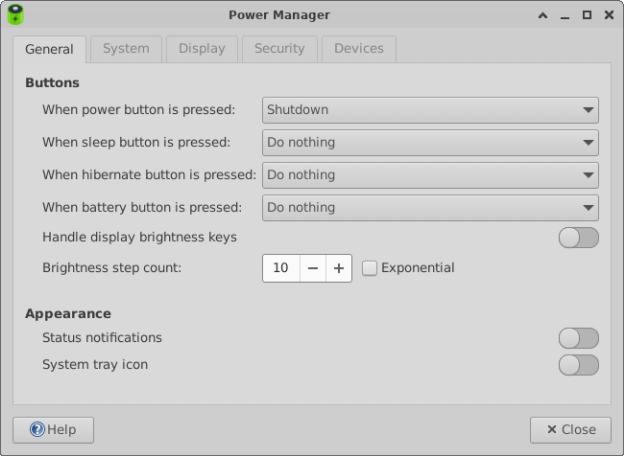Viewport: 624px width, 456px height.
Task: Close window using title bar X icon
Action: click(608, 15)
